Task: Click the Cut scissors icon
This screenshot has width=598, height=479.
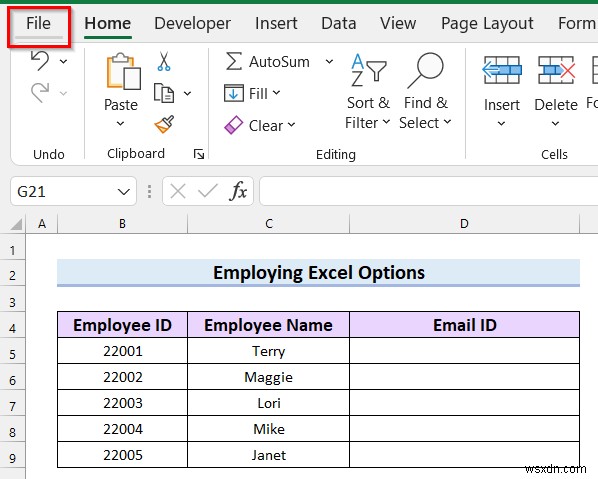Action: coord(164,61)
